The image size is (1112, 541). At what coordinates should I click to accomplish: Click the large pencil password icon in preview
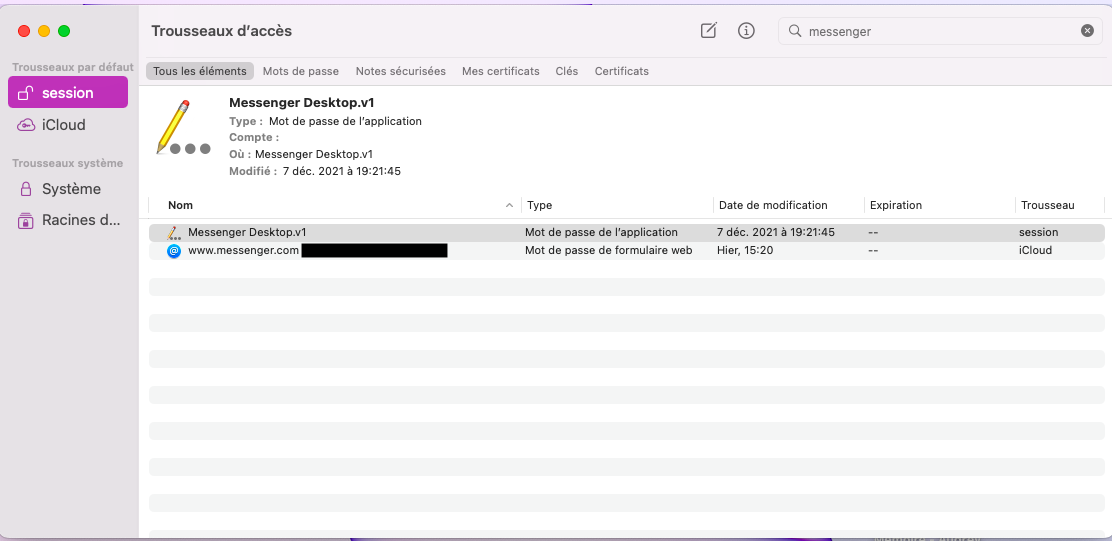pos(183,128)
